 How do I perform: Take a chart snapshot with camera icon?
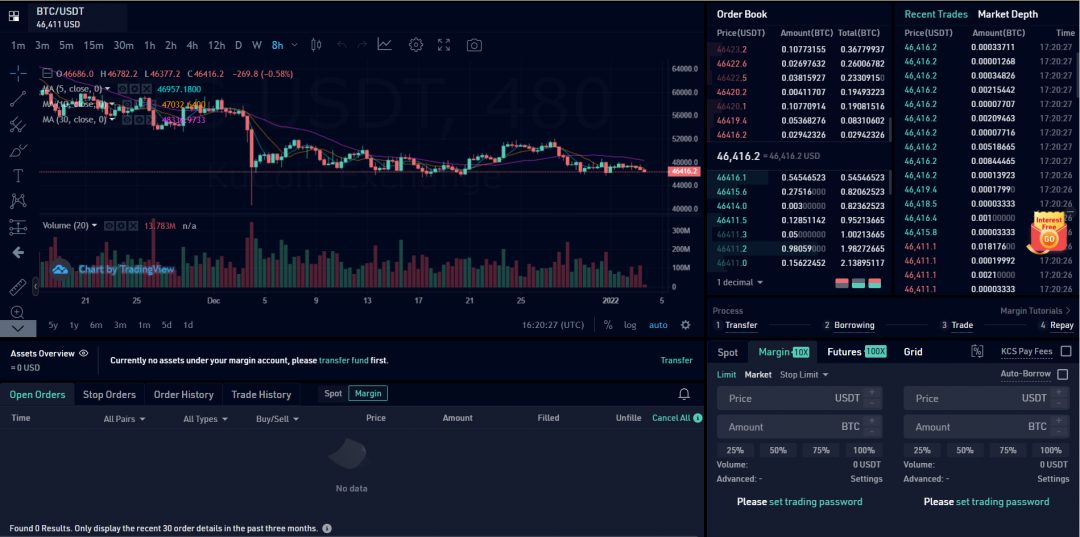tap(474, 45)
